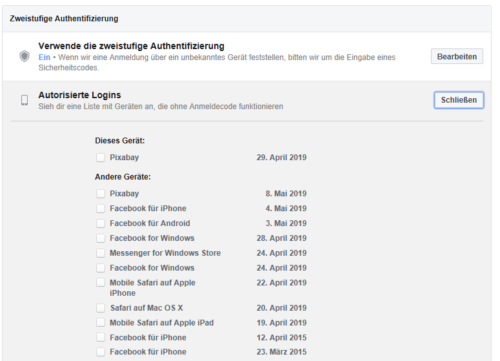Select the Mobile Safari auf Apple iPhone checkbox
Viewport: 500px width, 361px height.
click(x=100, y=283)
